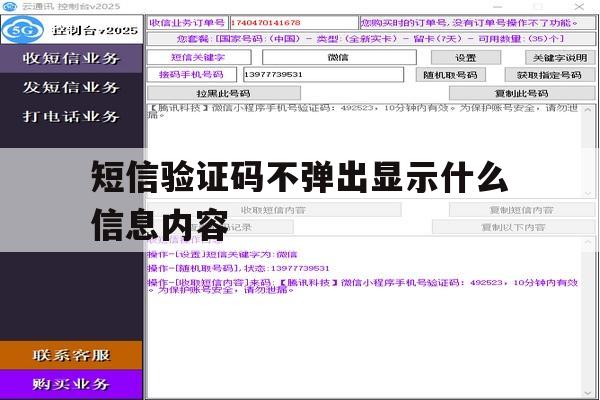Minimize the 云通讯 控制台 window
Viewport: 600px width, 400px height.
497,7
